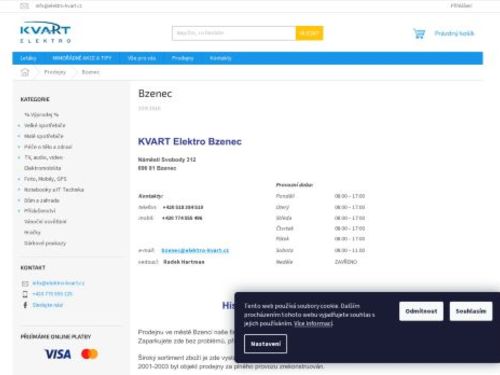Click the Přijímáme online platby heading
The width and height of the screenshot is (500, 375).
[x=56, y=337]
